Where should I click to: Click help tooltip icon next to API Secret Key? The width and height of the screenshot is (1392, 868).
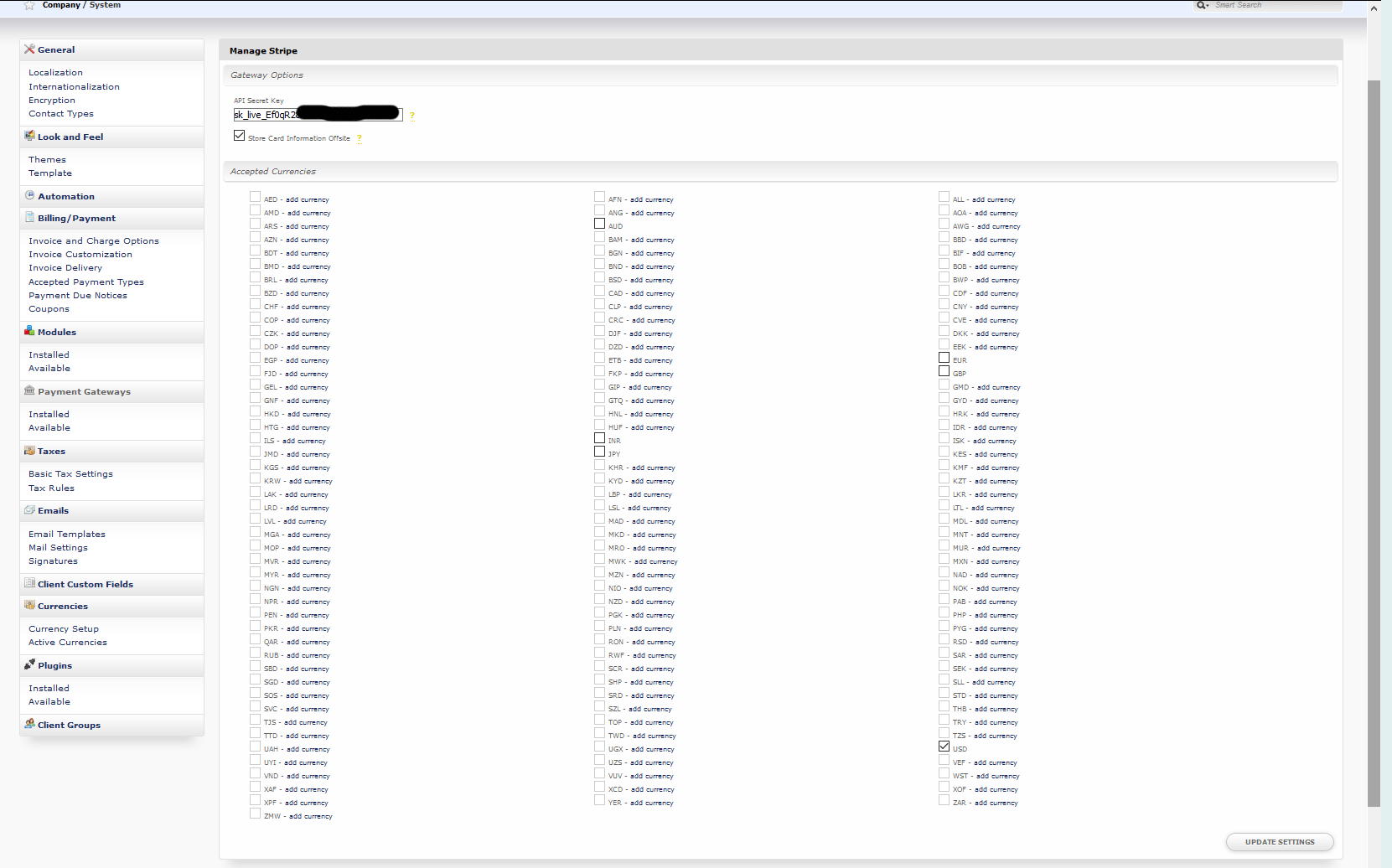pos(411,116)
